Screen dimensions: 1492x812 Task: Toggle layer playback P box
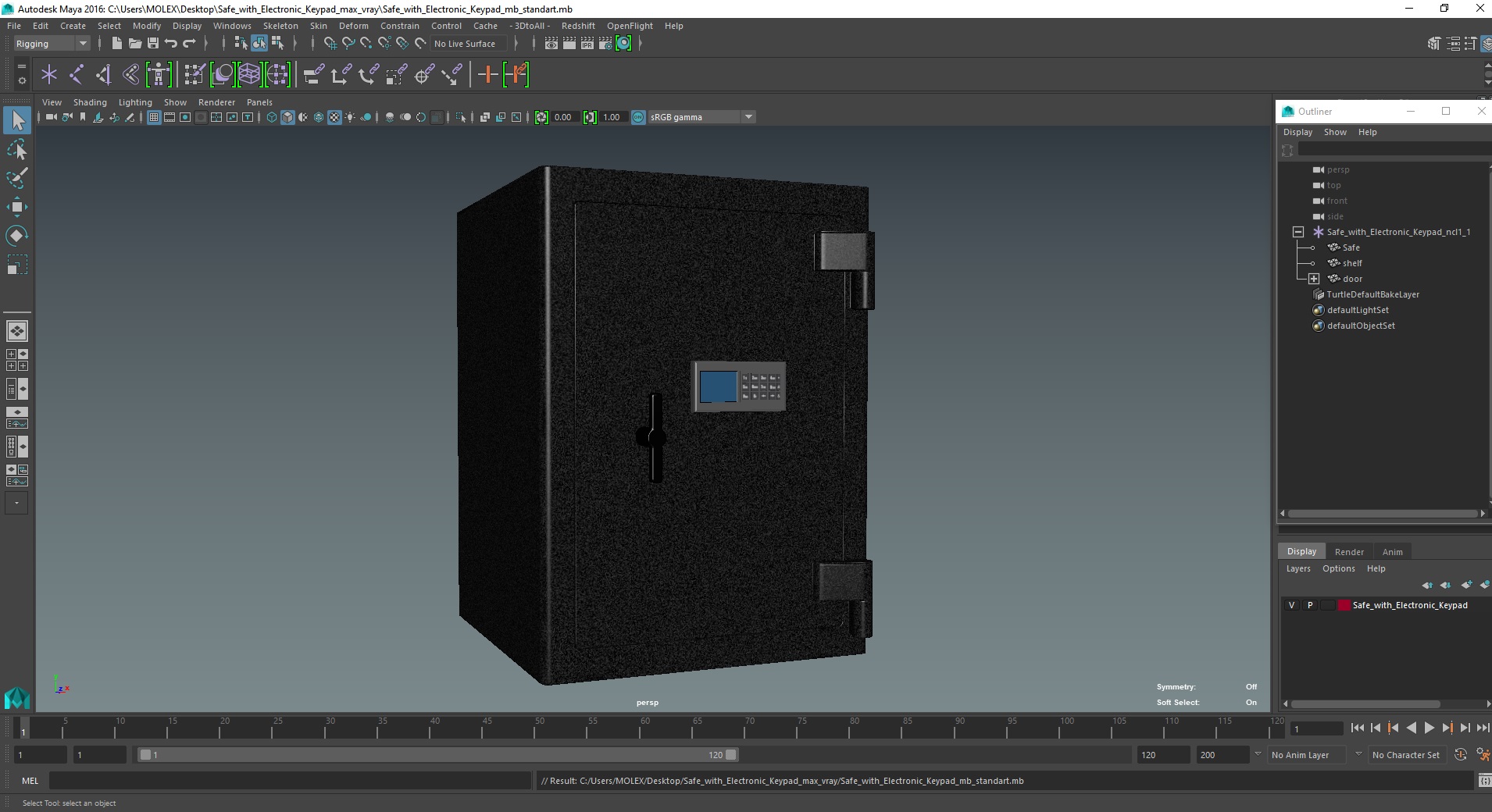tap(1310, 605)
